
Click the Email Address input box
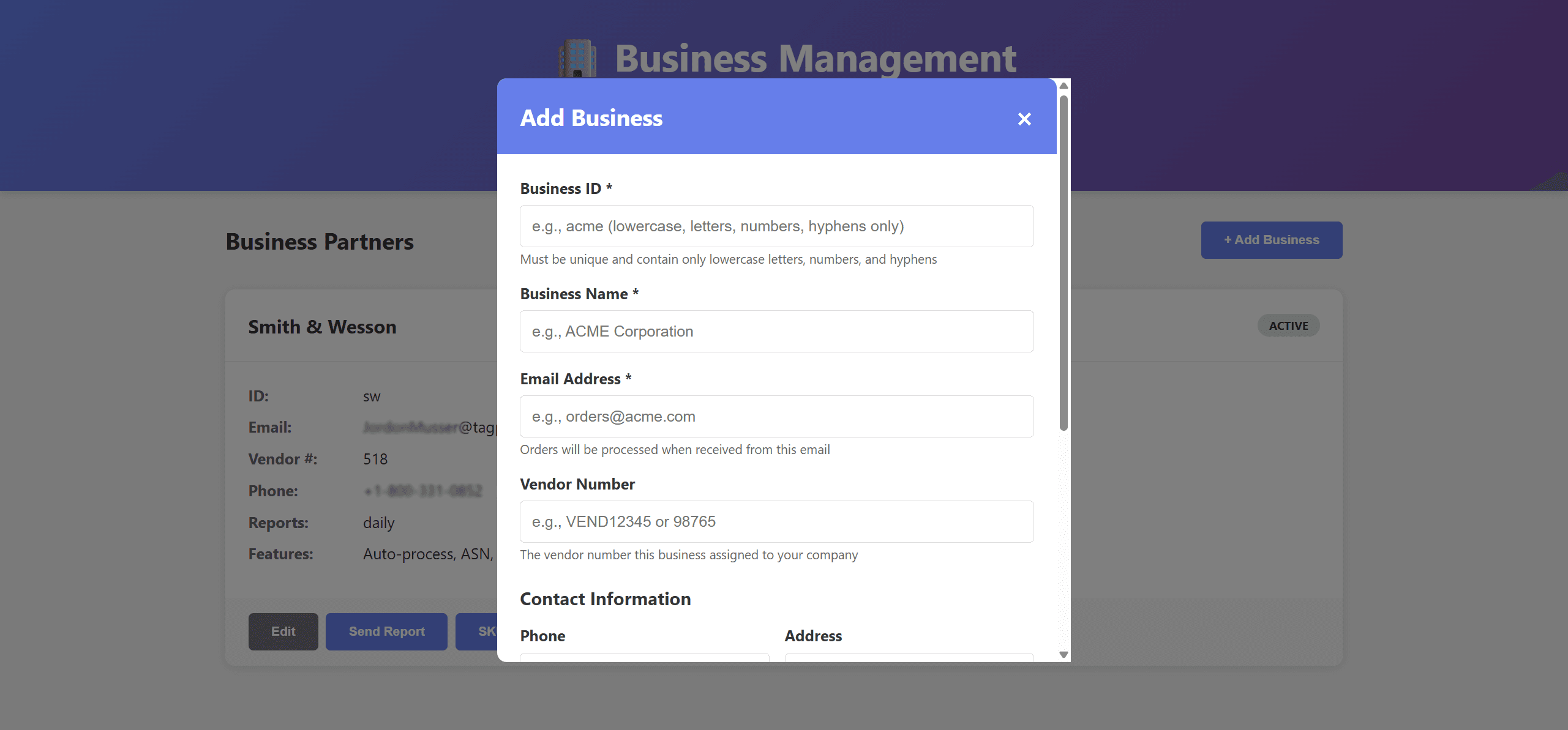click(x=776, y=417)
